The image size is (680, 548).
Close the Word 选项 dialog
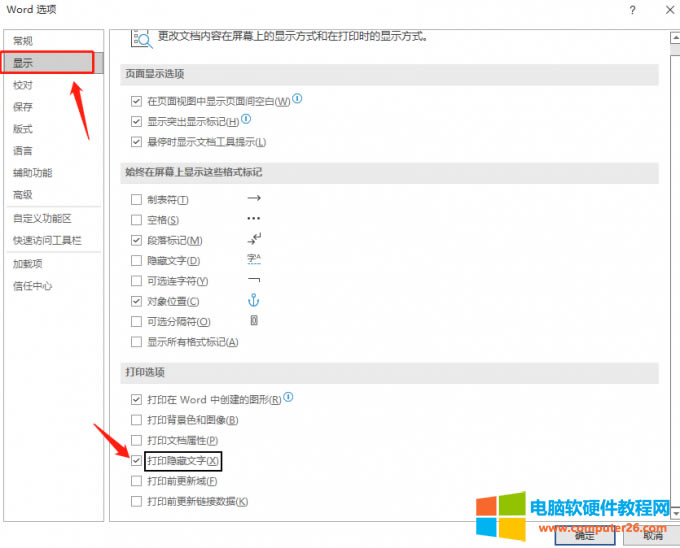tap(670, 10)
